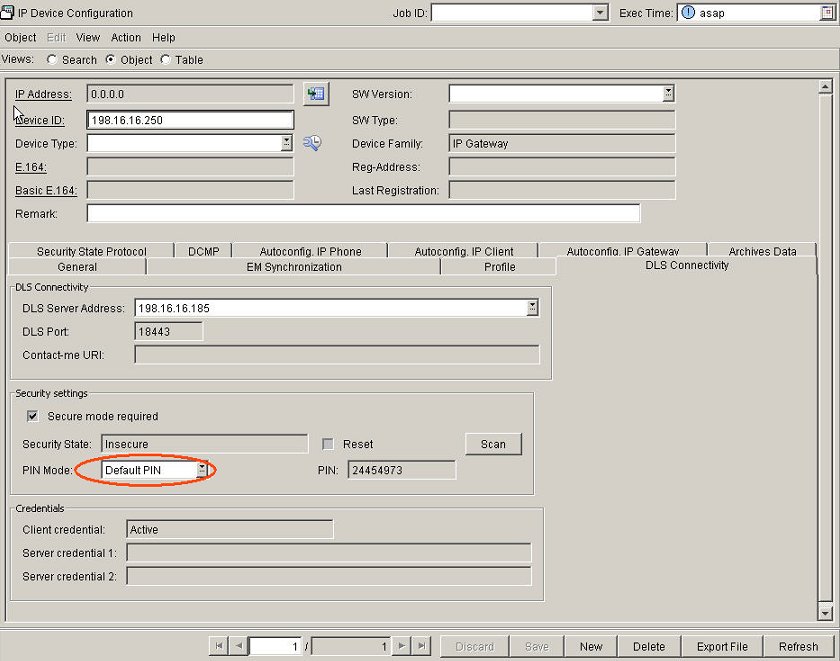Click the underlined E.164 label
The height and width of the screenshot is (661, 840).
point(31,167)
